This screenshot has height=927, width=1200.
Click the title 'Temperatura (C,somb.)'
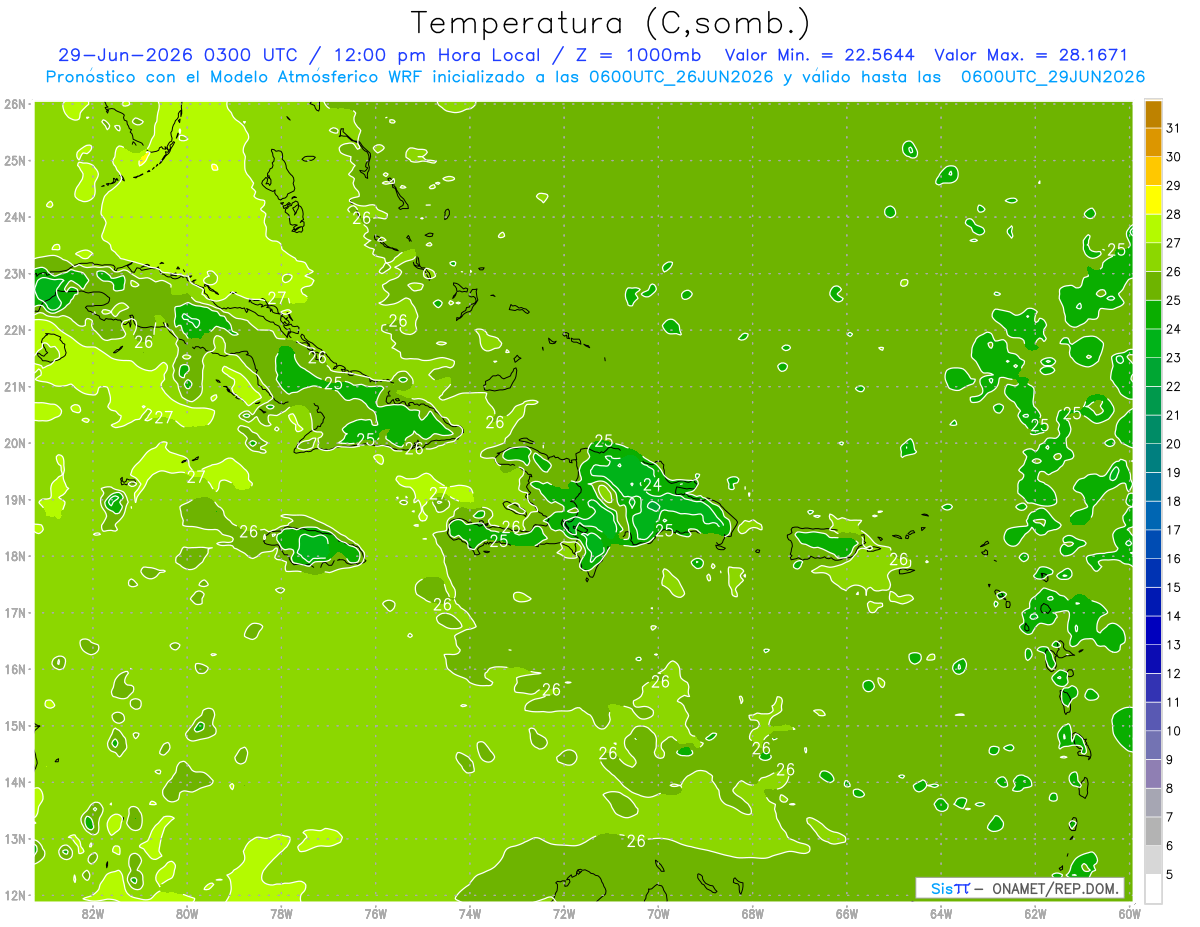tap(611, 23)
